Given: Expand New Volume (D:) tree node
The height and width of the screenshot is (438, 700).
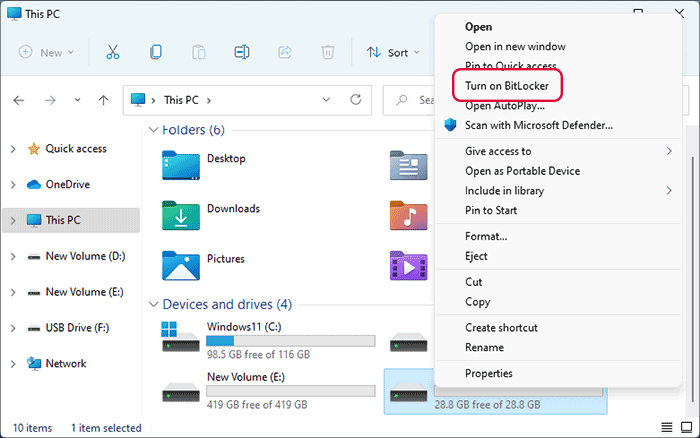Looking at the screenshot, I should (13, 256).
